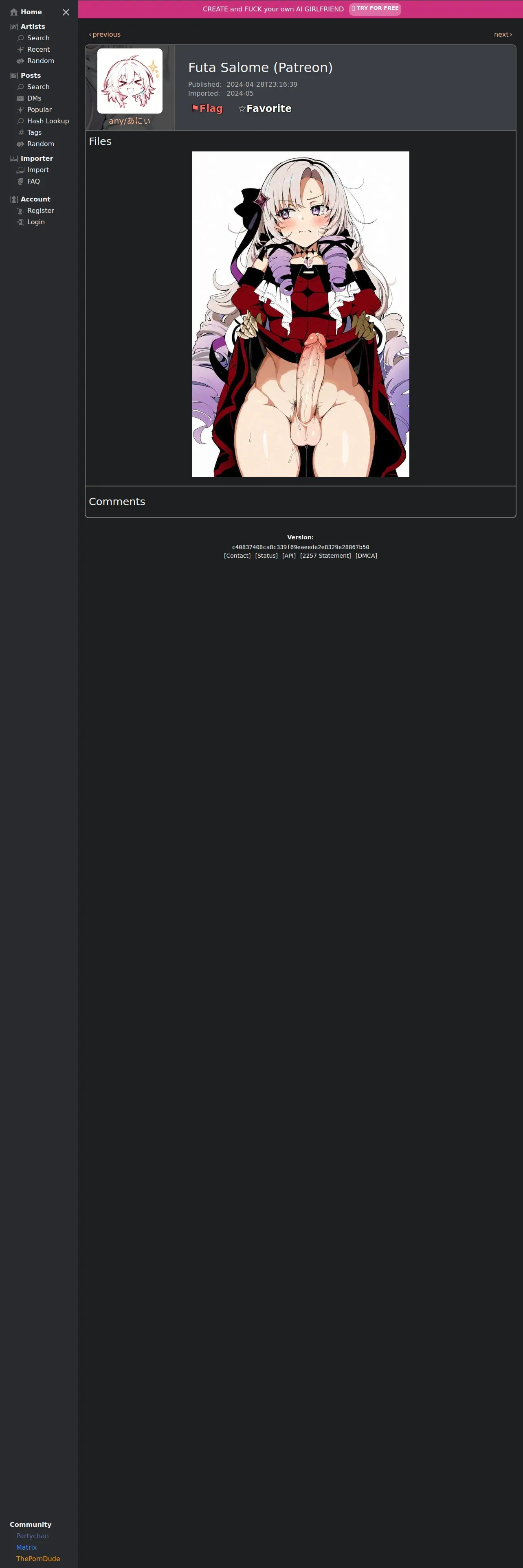Image resolution: width=523 pixels, height=1568 pixels.
Task: Open the artist avatar thumbnail
Action: click(130, 81)
